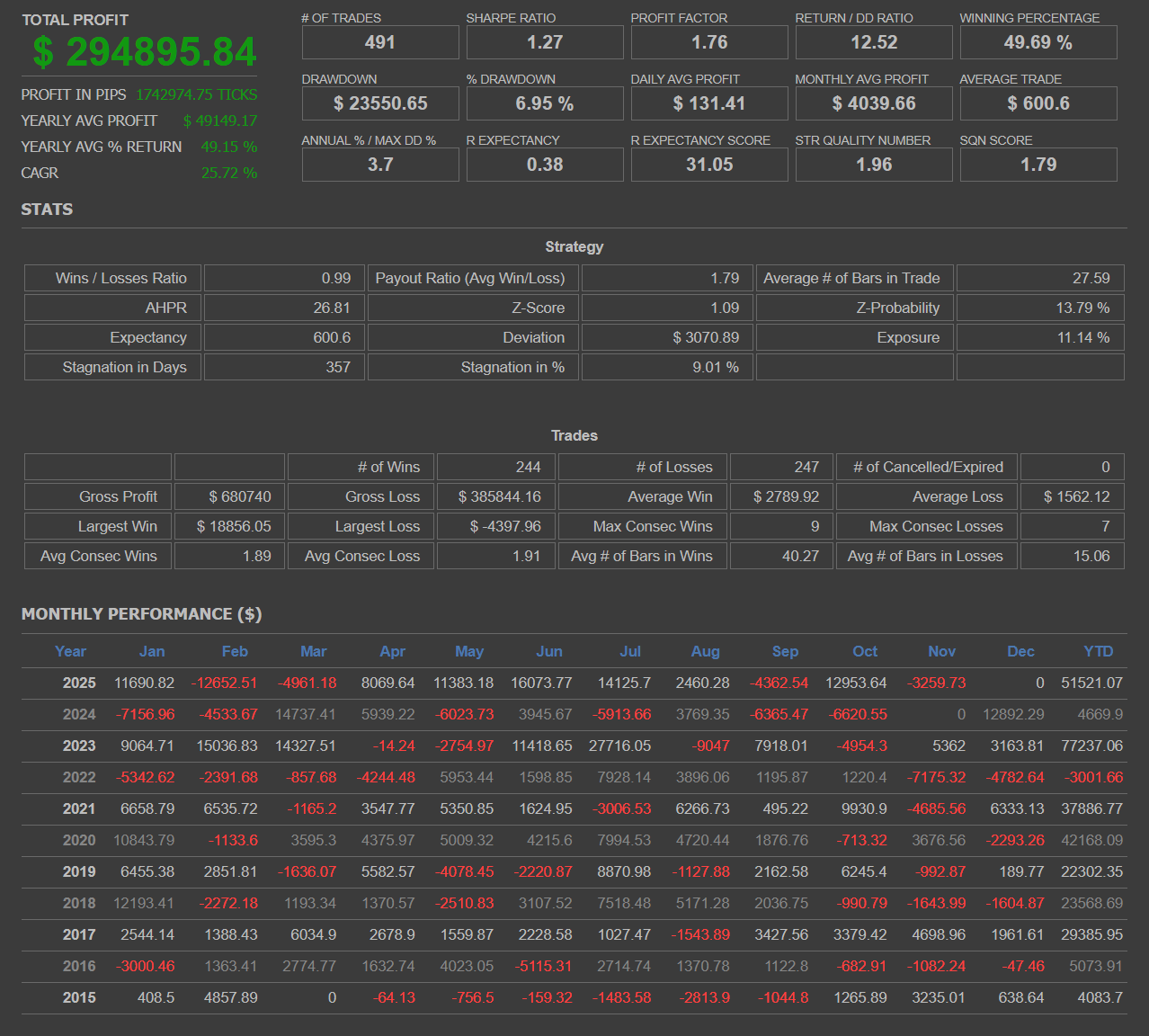Click the Strategy table title
This screenshot has width=1149, height=1036.
coord(574,246)
